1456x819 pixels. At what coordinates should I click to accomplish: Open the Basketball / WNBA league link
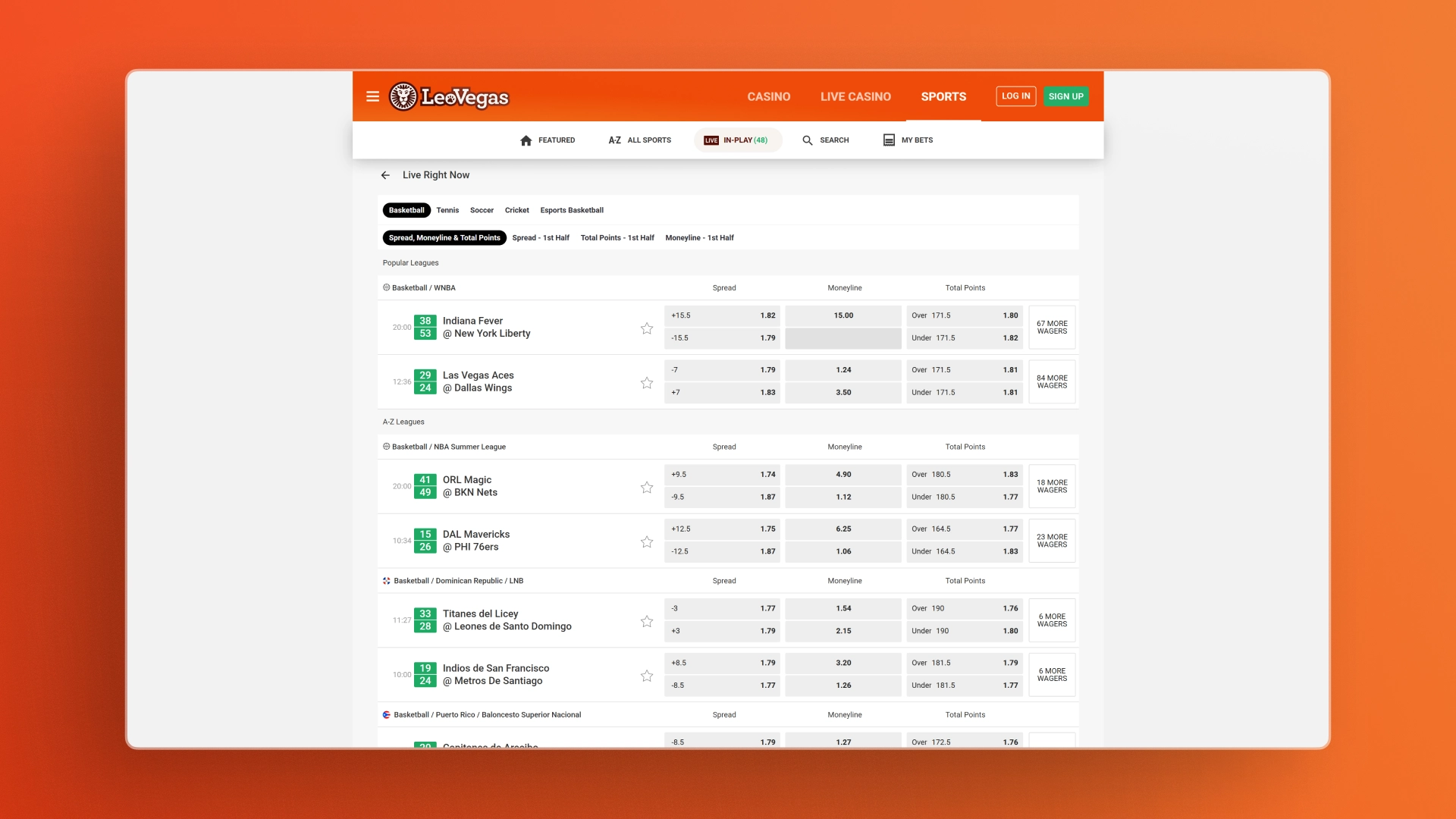pos(423,288)
